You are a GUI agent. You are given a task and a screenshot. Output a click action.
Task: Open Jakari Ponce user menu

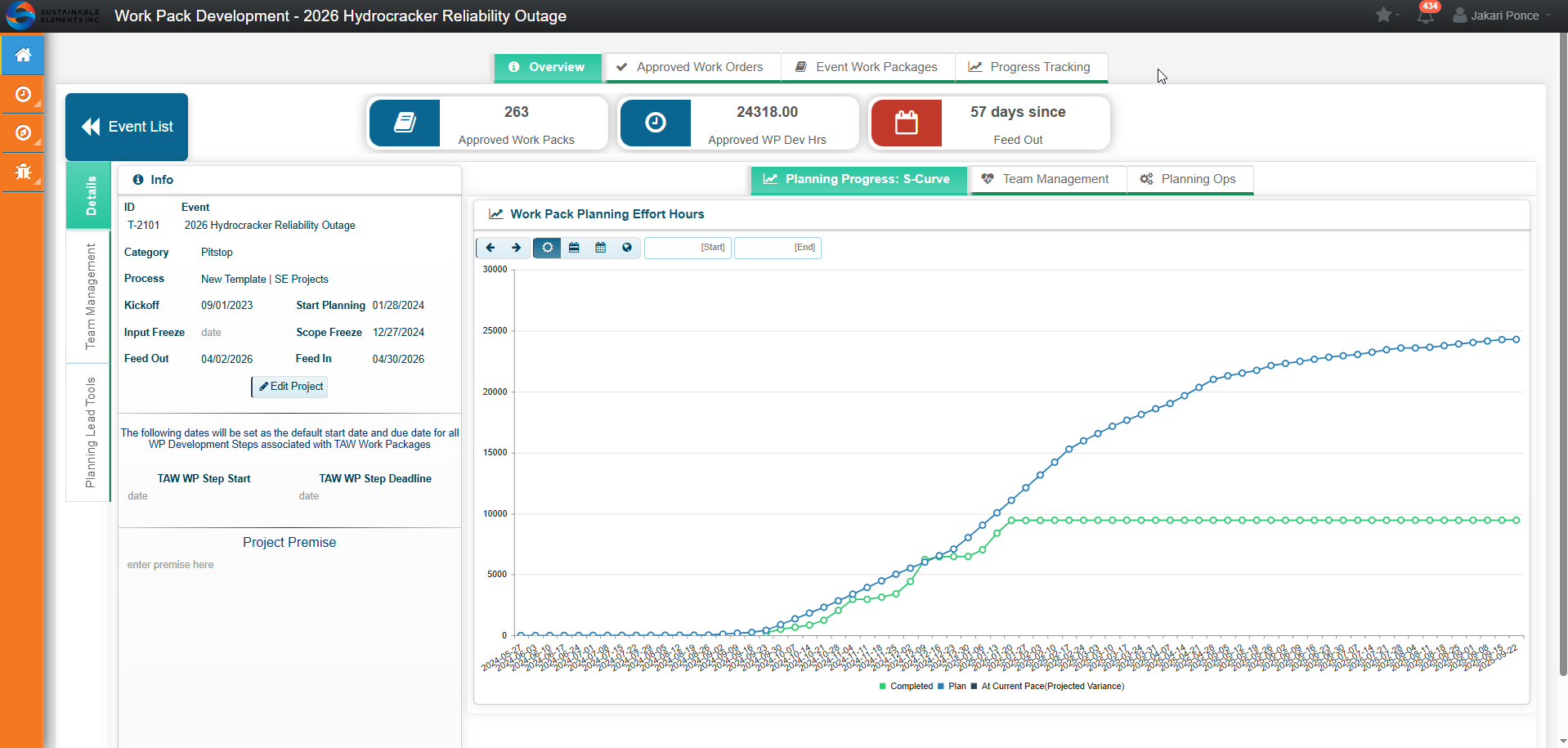click(x=1502, y=16)
